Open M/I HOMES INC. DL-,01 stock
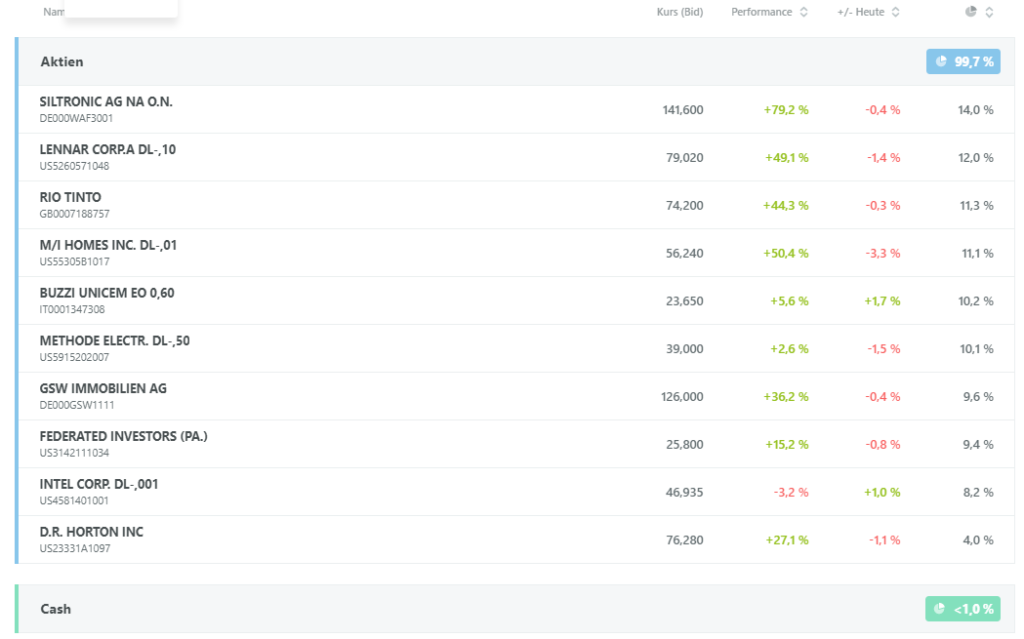Image resolution: width=1024 pixels, height=639 pixels. click(108, 245)
